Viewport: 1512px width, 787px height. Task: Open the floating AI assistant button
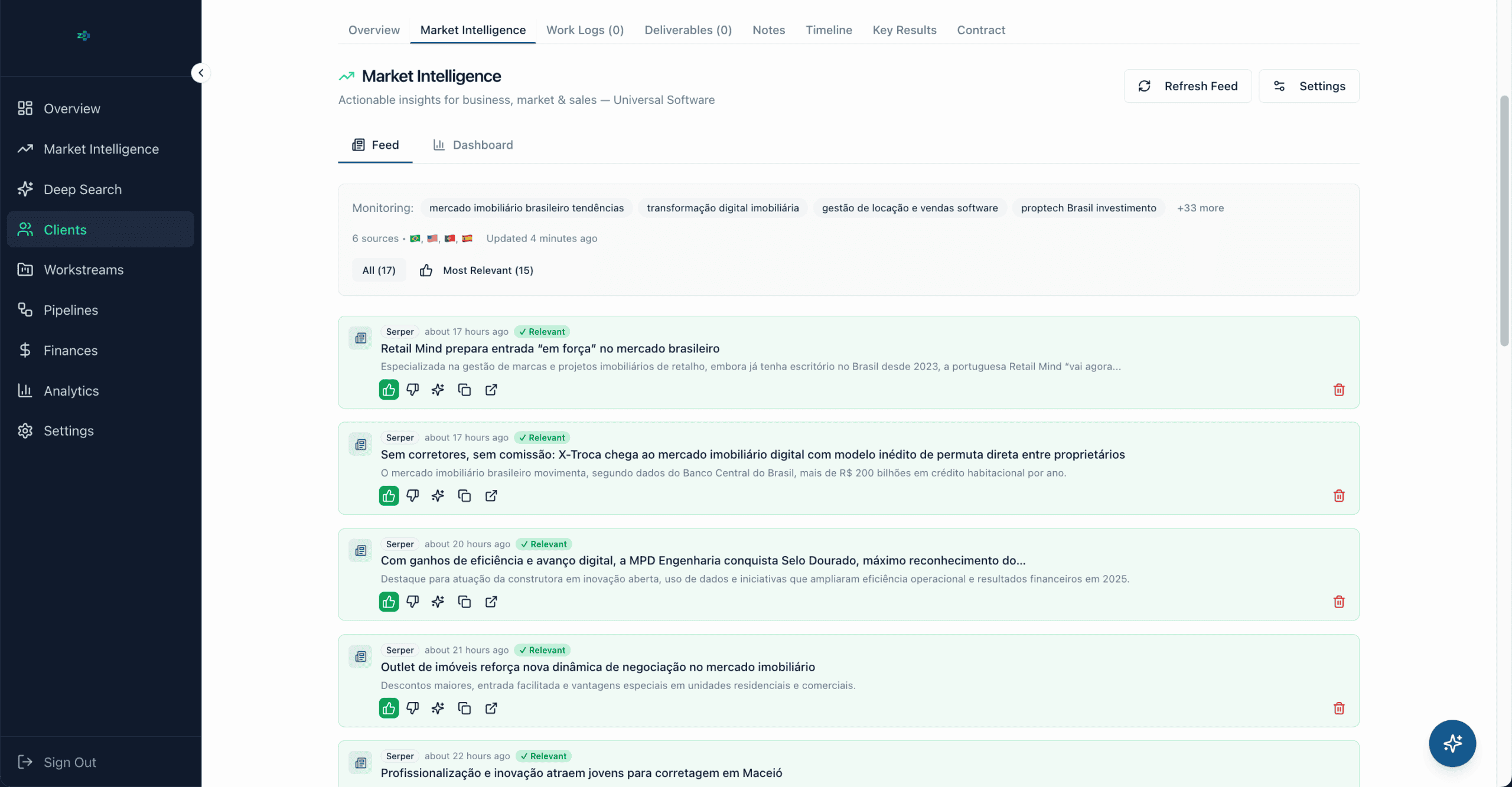(x=1452, y=743)
